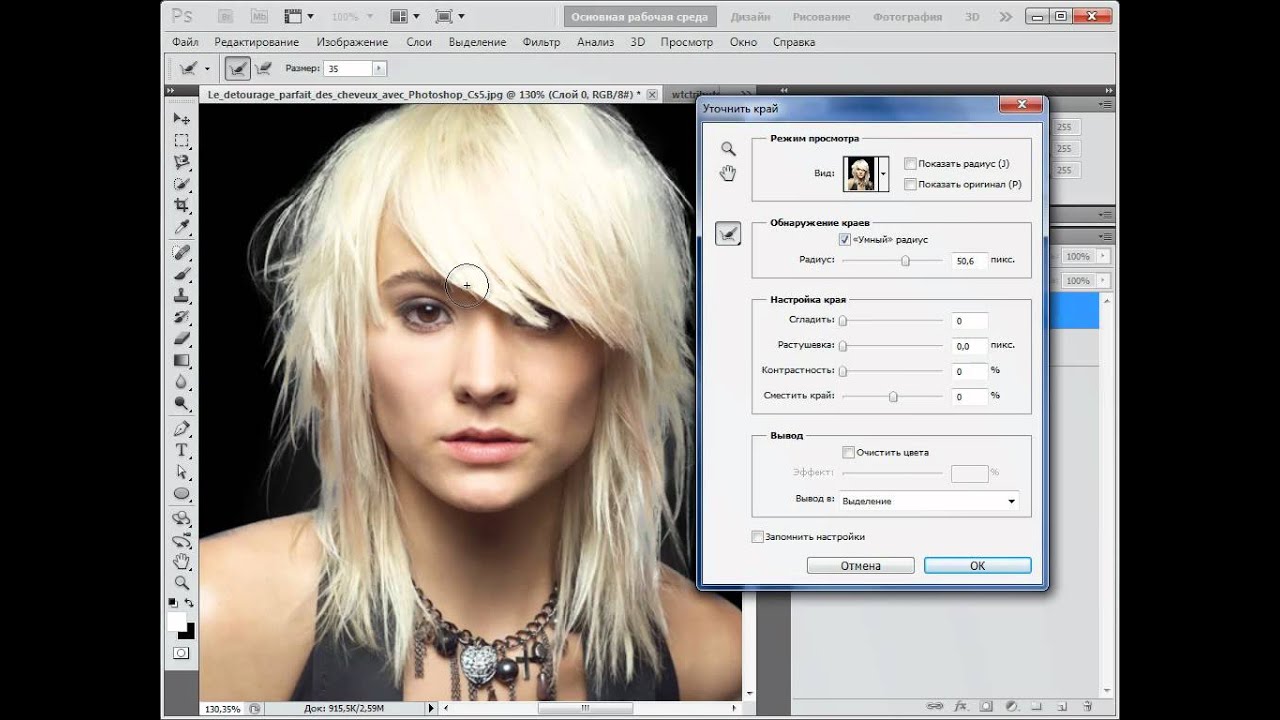Check the Запомнить настройки checkbox
Screen dimensions: 1280x720
pyautogui.click(x=757, y=537)
